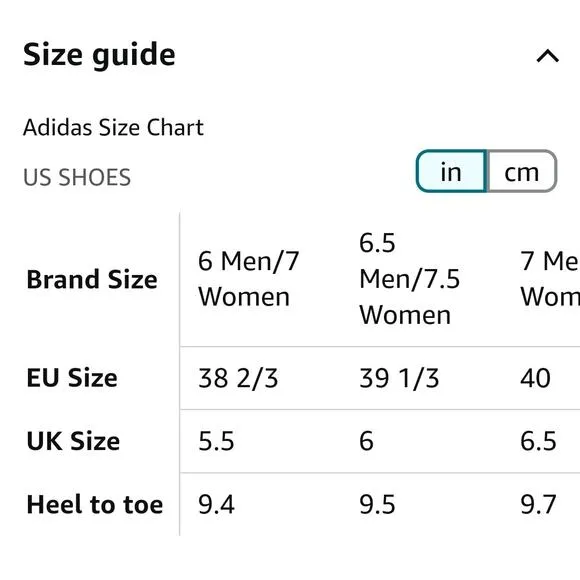Click the US SHOES label
Screen dimensions: 580x580
77,177
